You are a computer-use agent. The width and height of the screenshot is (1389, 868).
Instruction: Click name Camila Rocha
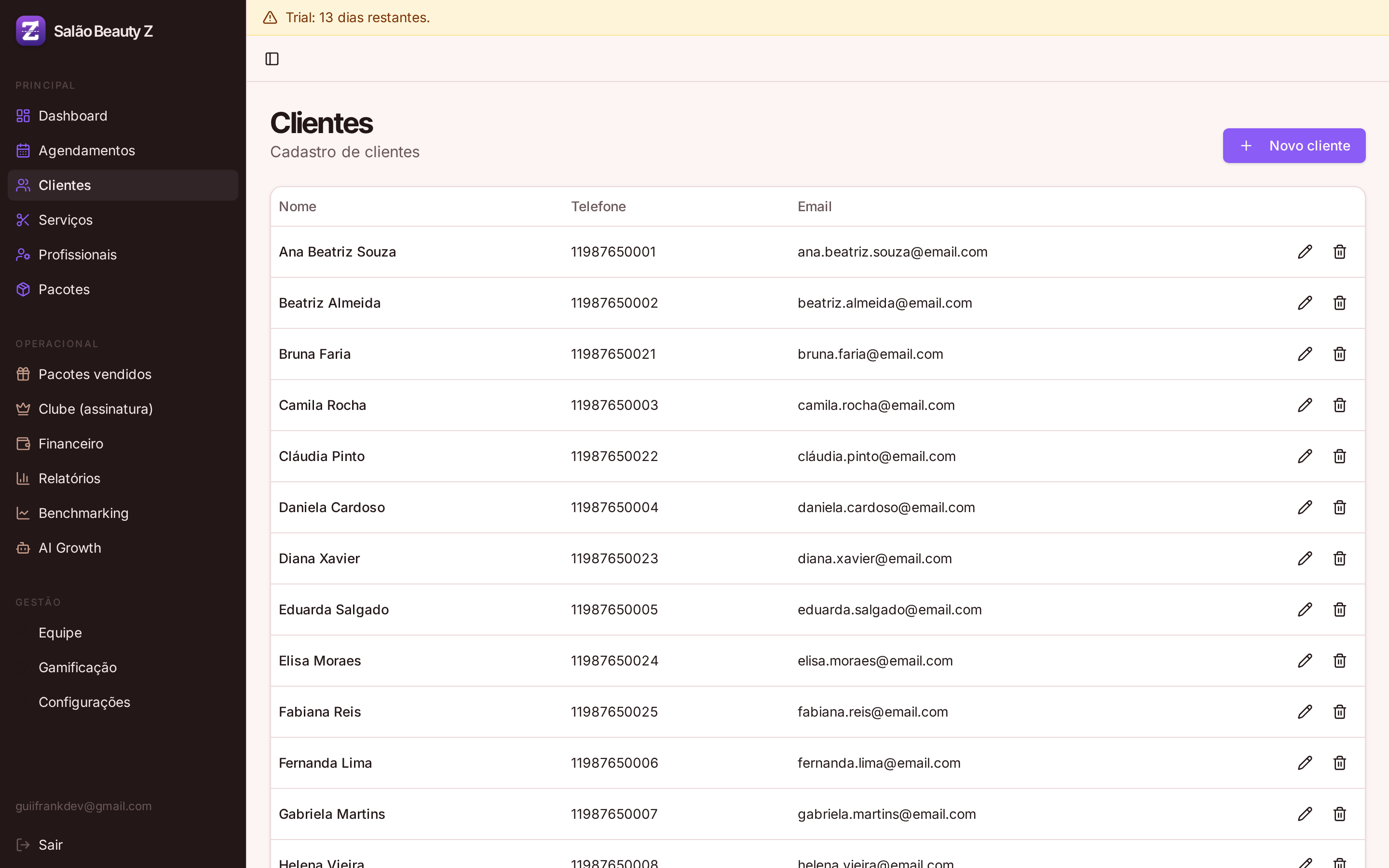click(323, 405)
